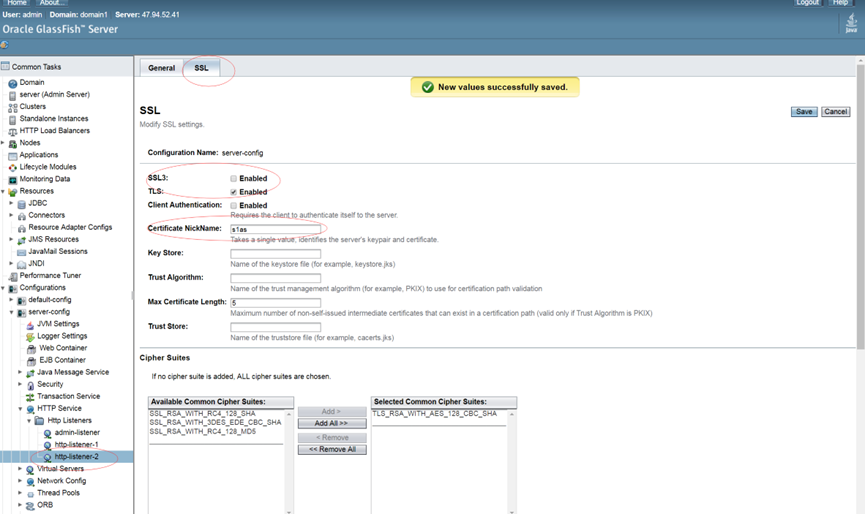This screenshot has width=865, height=514.
Task: Click the < Remove button
Action: [332, 437]
